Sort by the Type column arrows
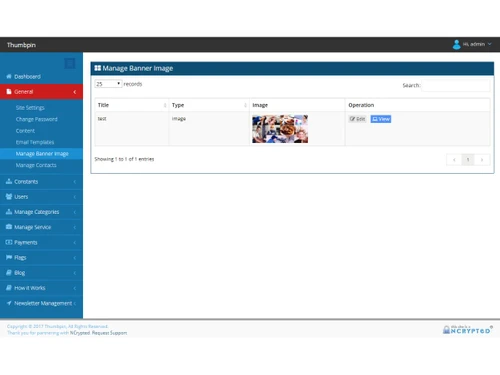 point(245,105)
